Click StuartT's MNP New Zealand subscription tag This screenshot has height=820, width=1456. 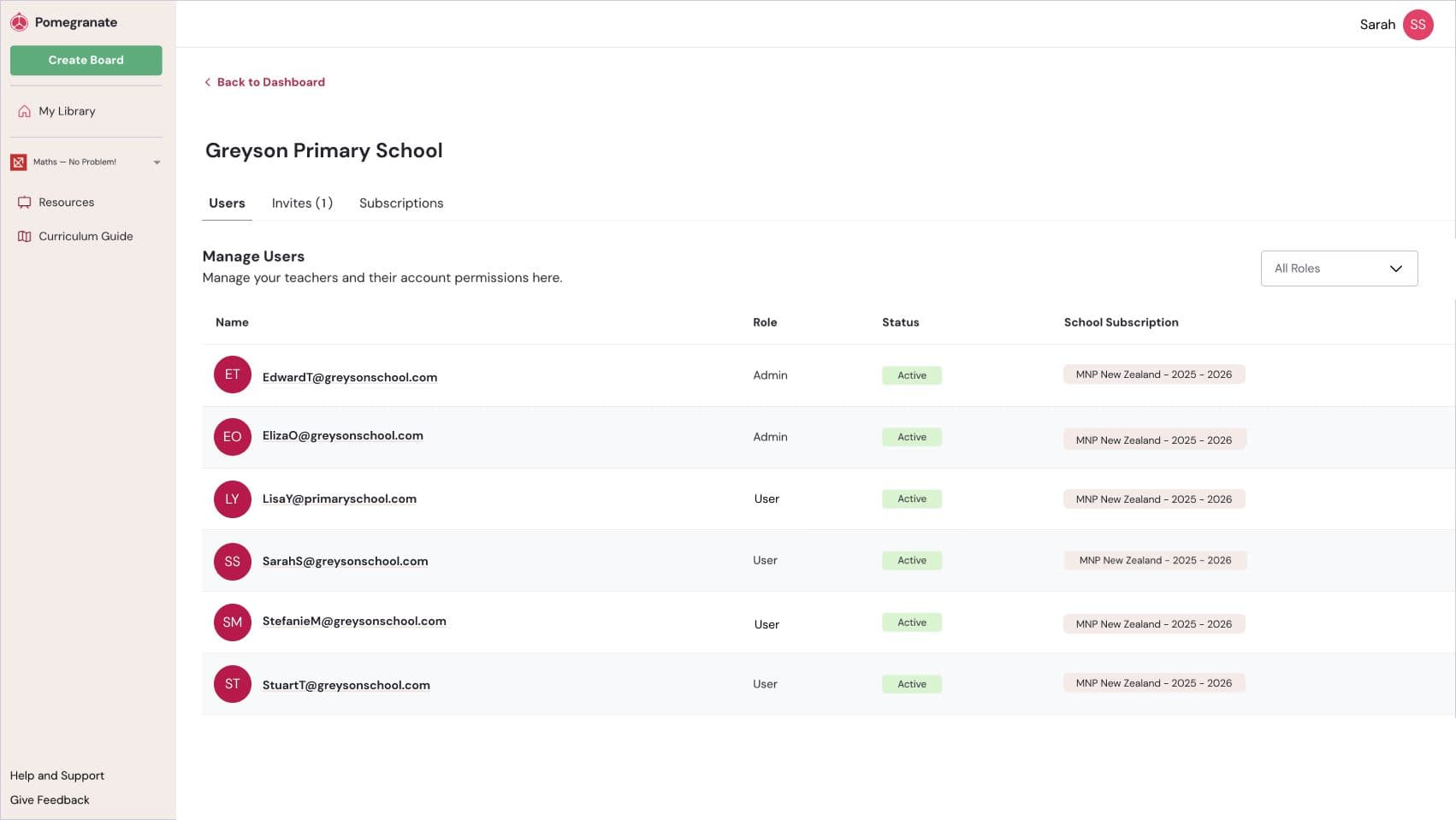tap(1153, 683)
